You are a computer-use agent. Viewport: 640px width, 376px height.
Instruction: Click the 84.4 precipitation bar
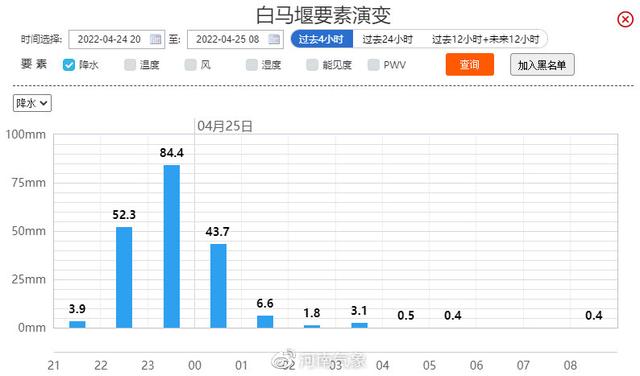click(171, 246)
